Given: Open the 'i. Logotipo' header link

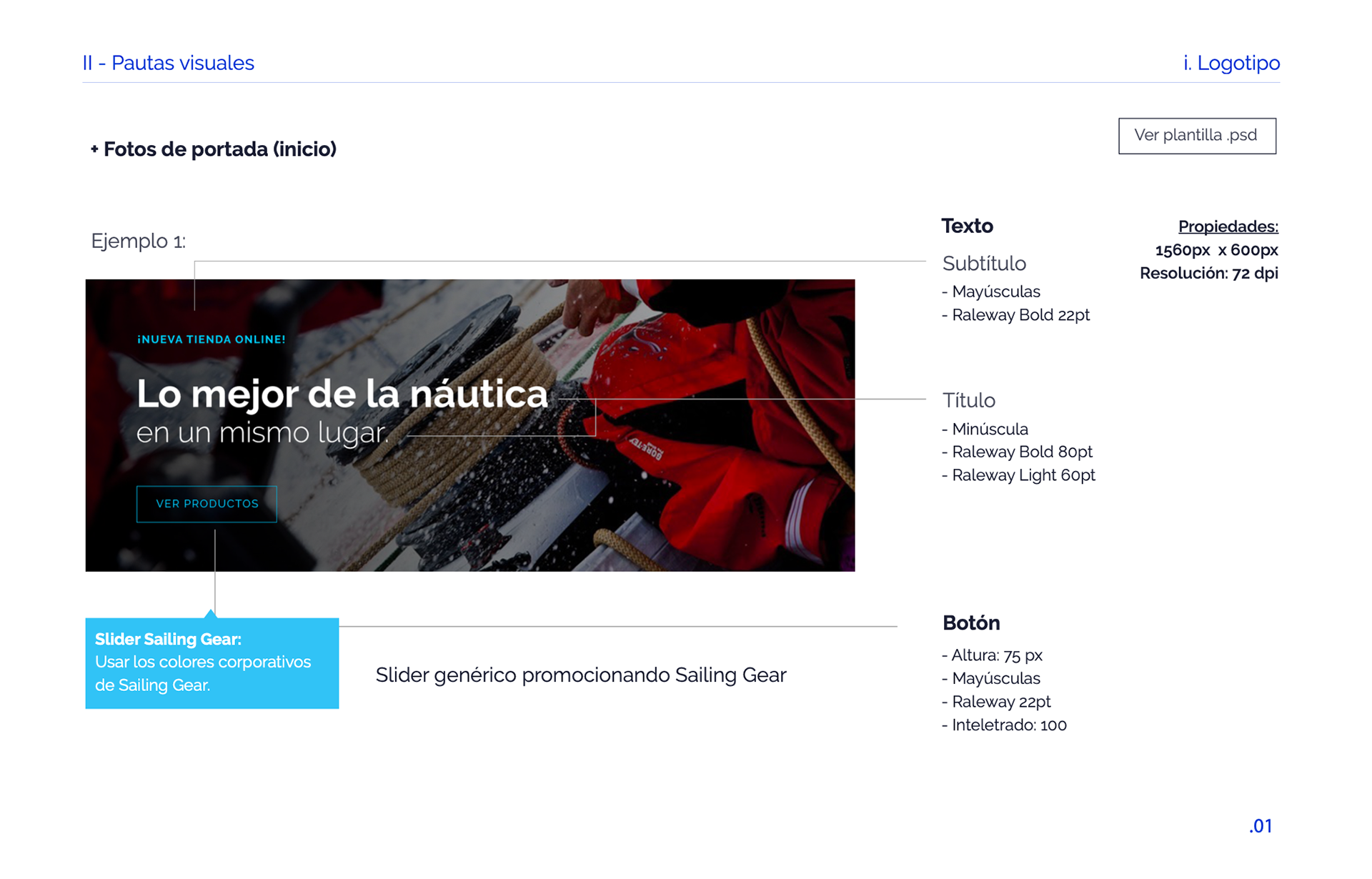Looking at the screenshot, I should [1231, 63].
